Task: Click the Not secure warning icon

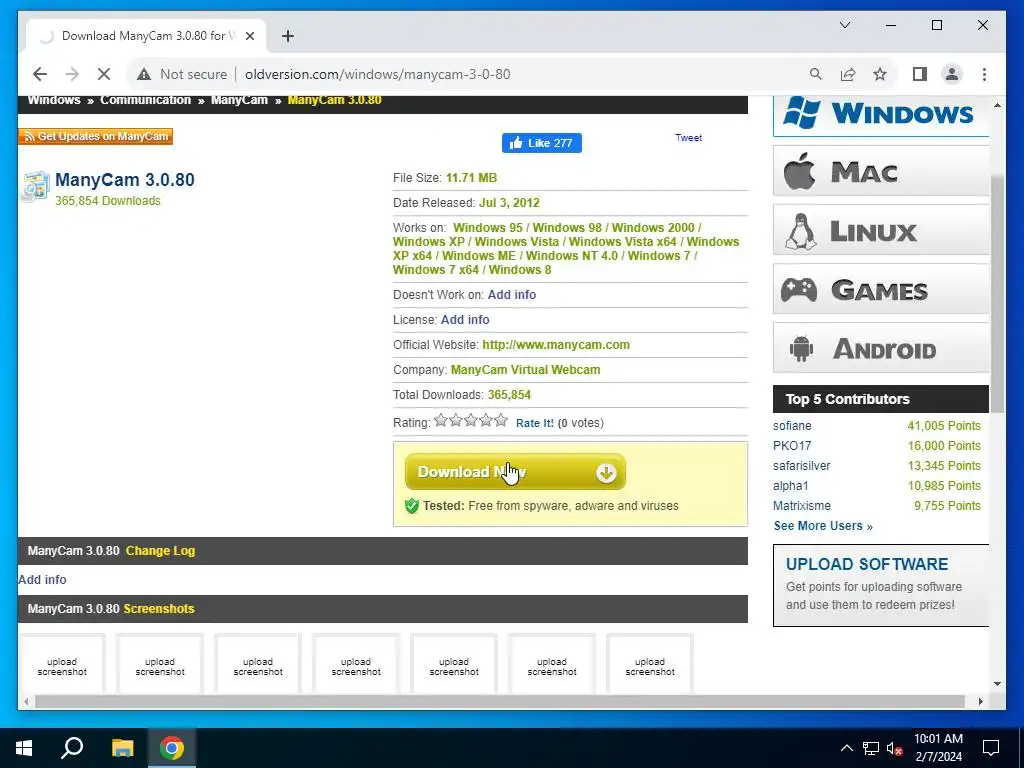Action: pyautogui.click(x=144, y=74)
